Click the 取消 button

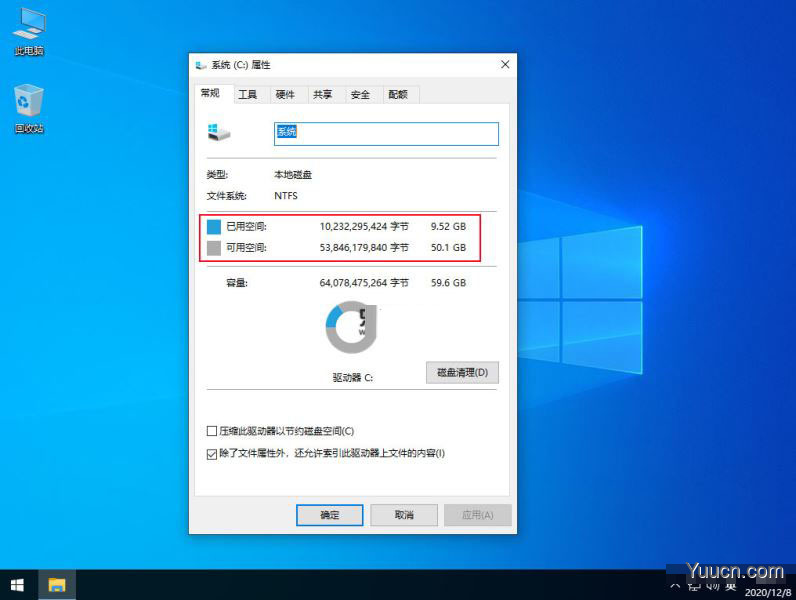click(x=404, y=515)
